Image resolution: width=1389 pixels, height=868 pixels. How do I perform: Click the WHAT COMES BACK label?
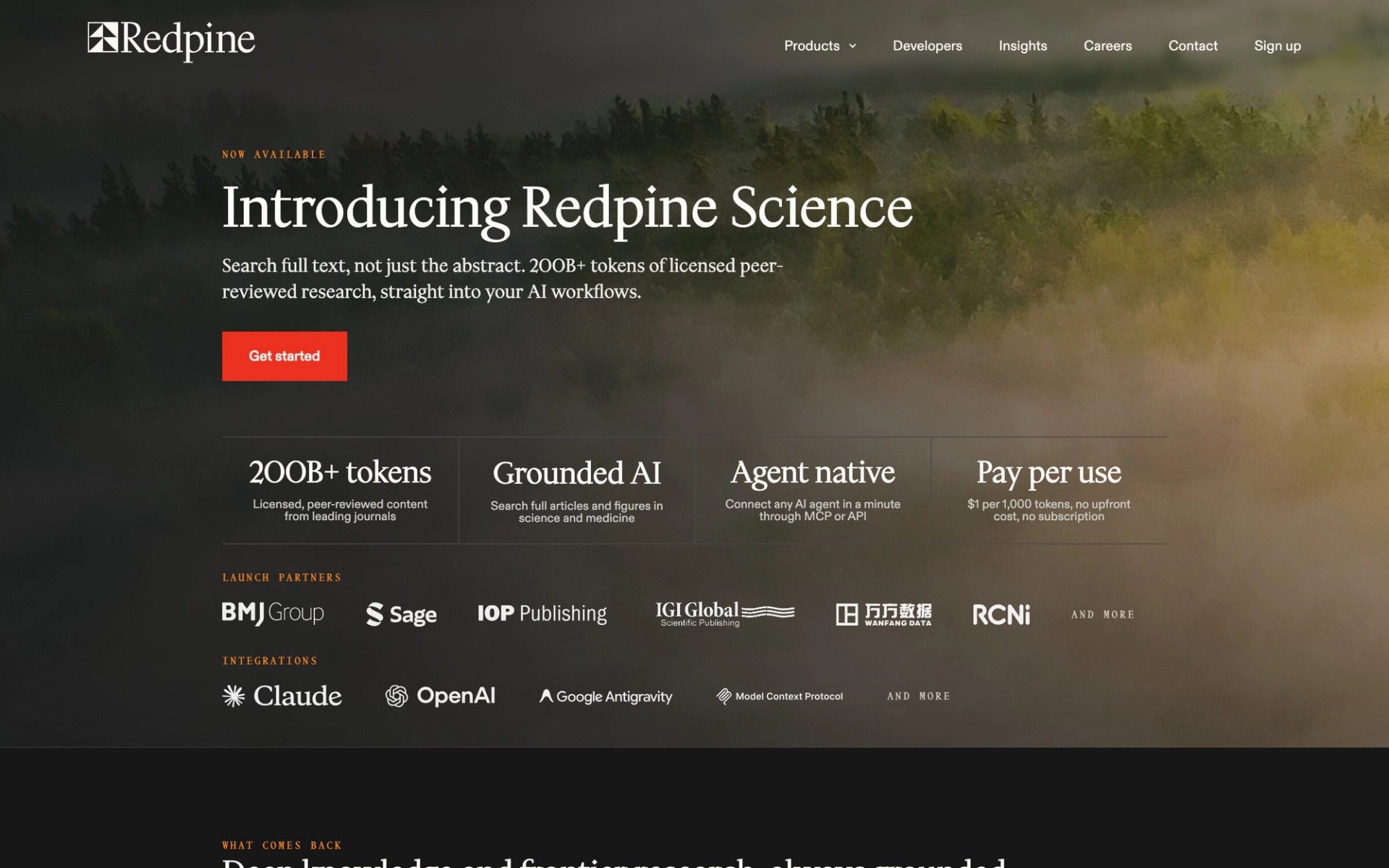(x=281, y=845)
